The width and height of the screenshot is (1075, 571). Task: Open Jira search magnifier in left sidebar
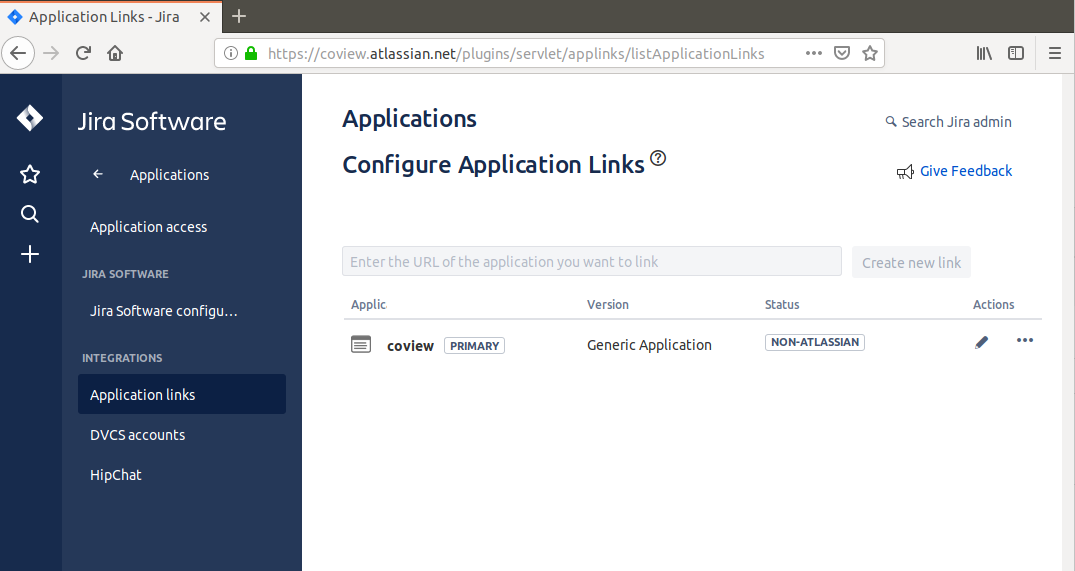pyautogui.click(x=29, y=214)
